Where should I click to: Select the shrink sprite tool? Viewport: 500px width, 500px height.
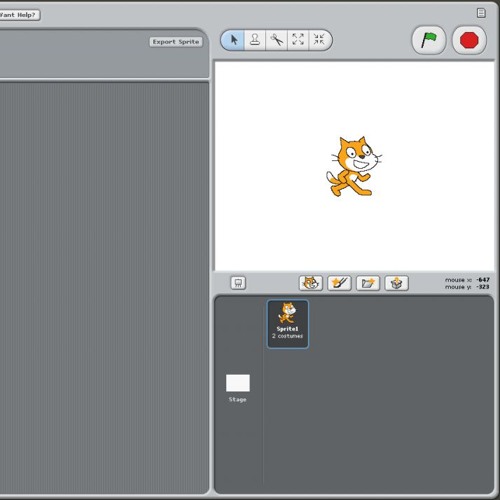[x=319, y=40]
